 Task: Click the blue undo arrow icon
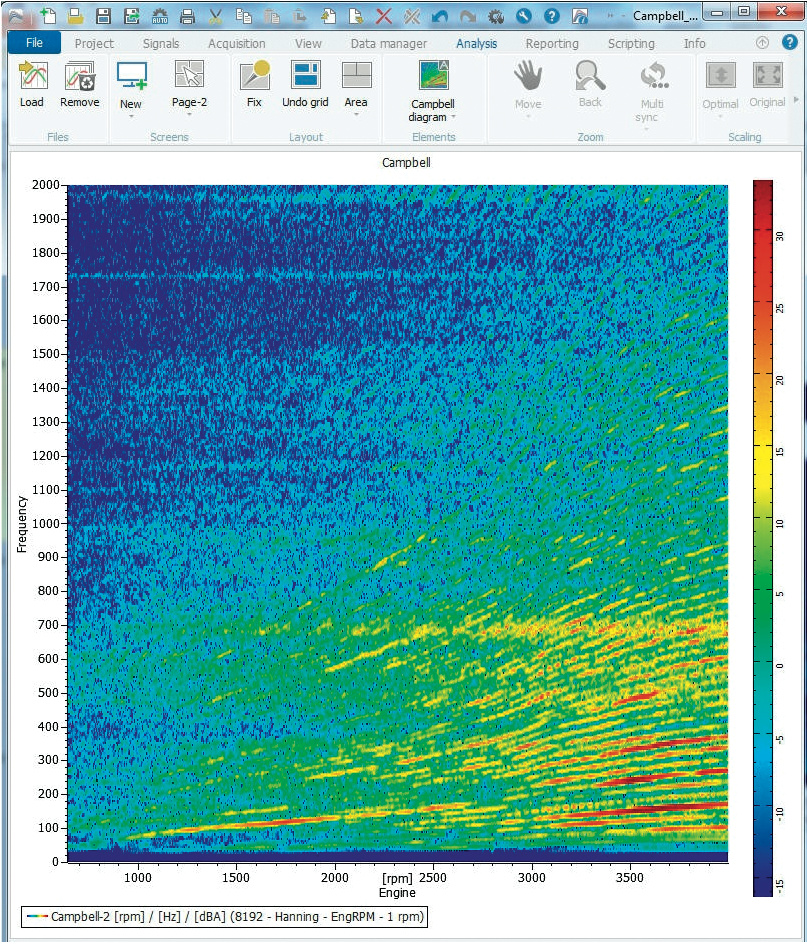click(x=439, y=16)
